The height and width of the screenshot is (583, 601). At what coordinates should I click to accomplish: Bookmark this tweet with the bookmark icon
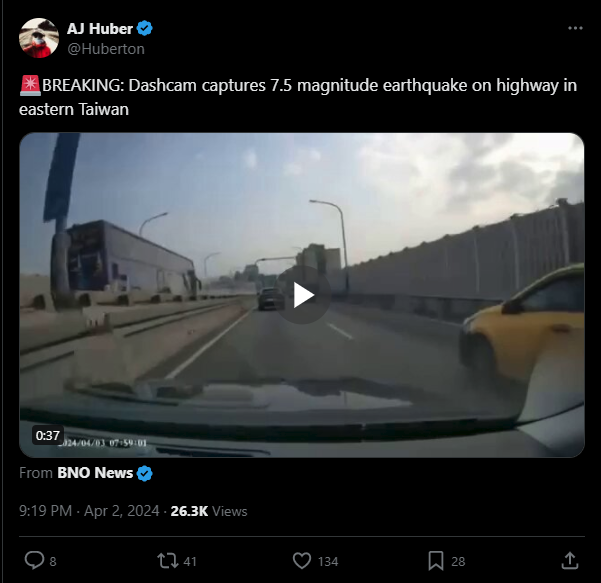[x=436, y=561]
